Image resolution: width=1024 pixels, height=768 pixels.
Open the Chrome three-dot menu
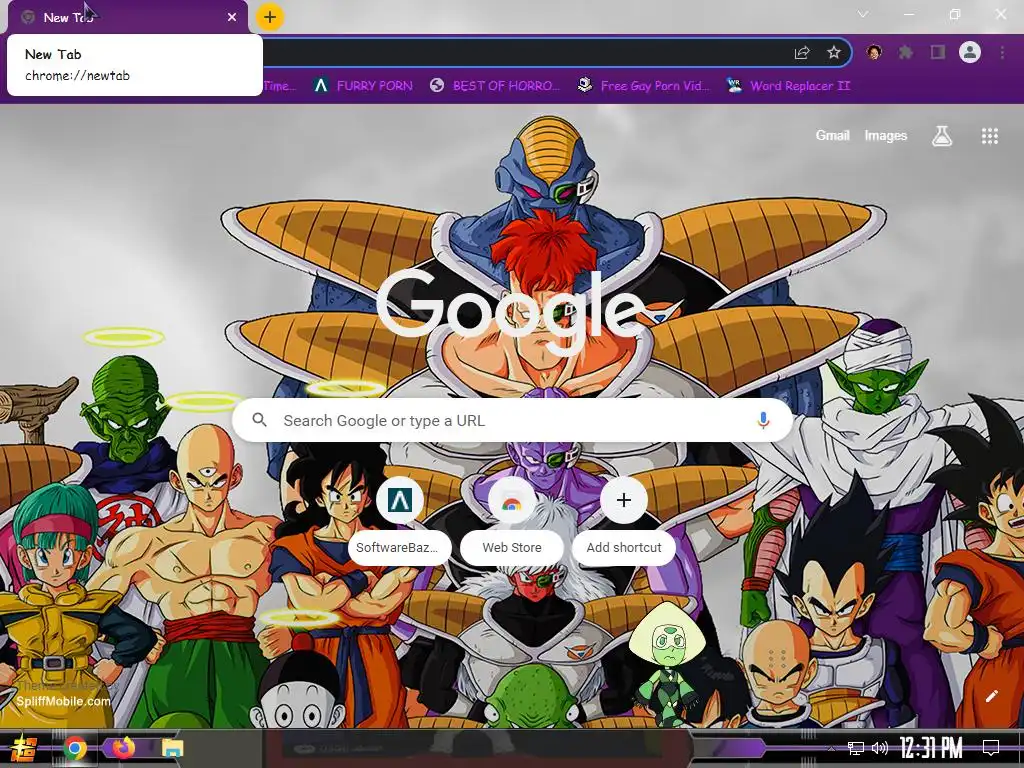point(1002,52)
